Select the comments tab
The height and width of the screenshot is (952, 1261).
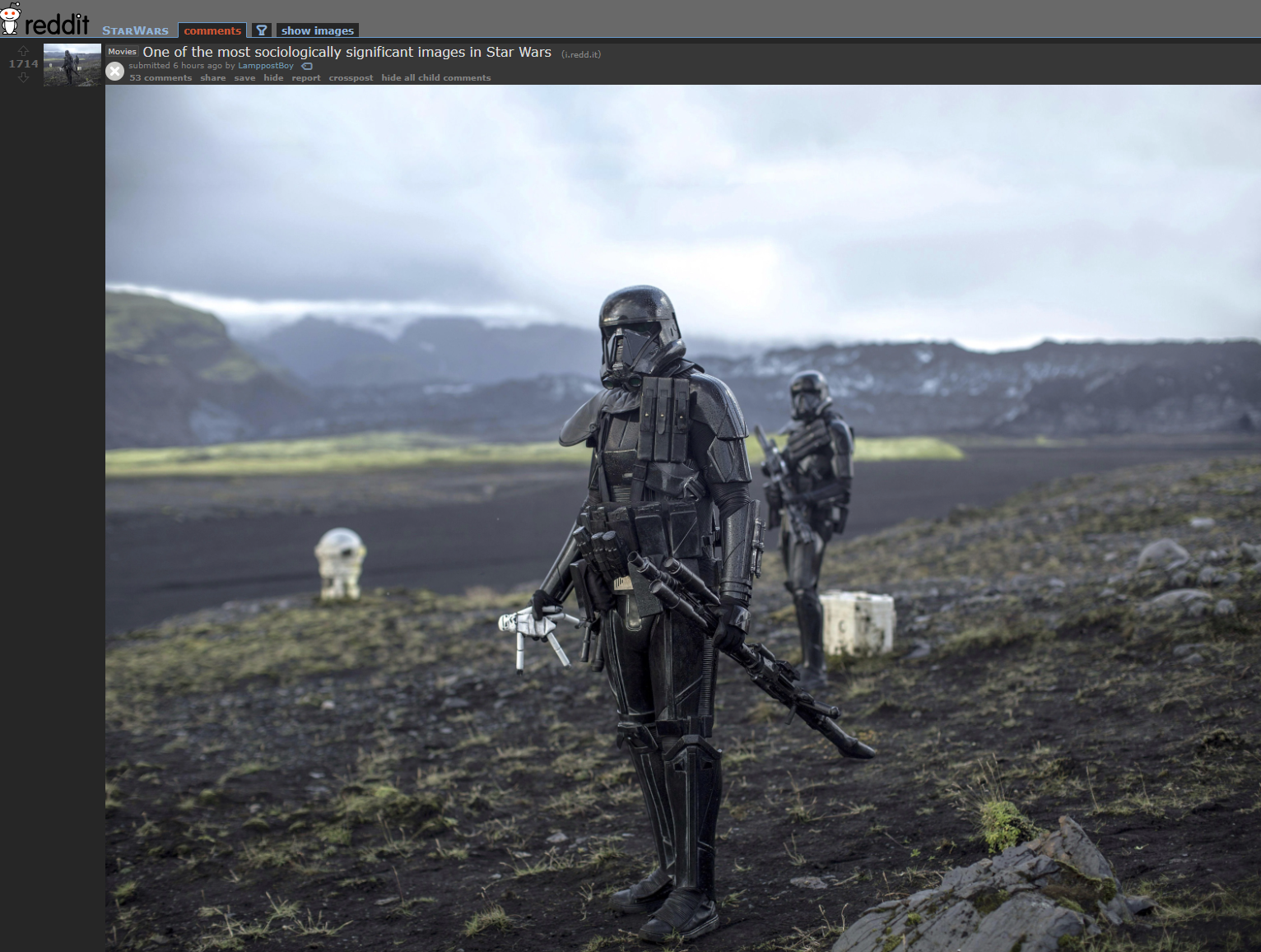(212, 30)
